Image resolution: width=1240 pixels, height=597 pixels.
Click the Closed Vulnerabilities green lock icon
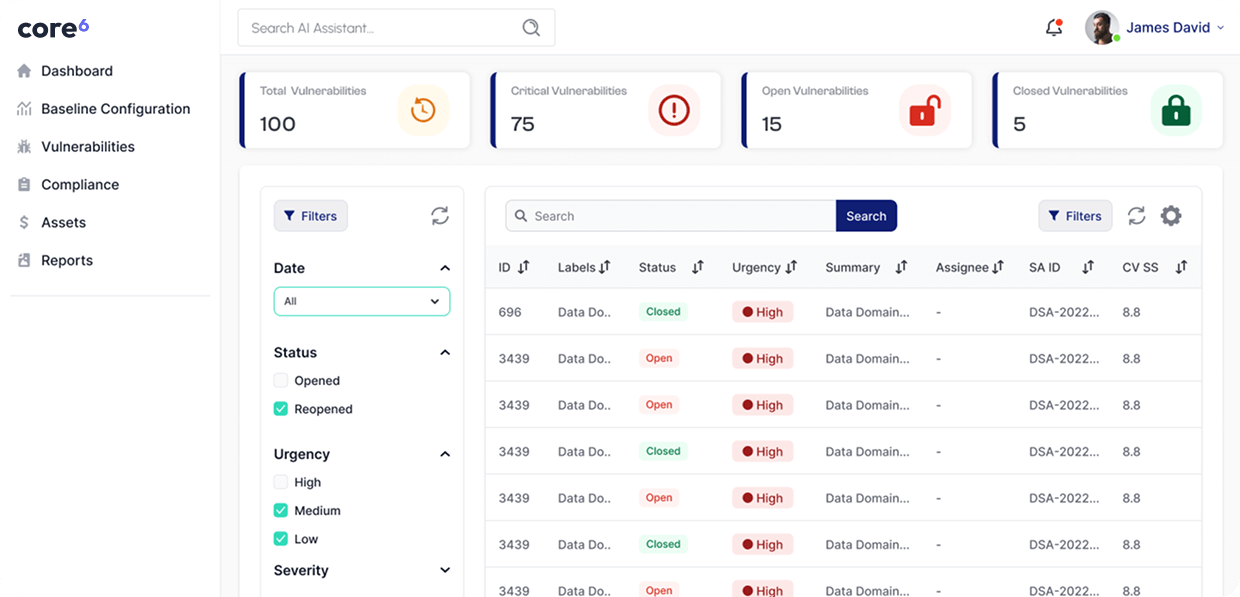click(x=1175, y=110)
